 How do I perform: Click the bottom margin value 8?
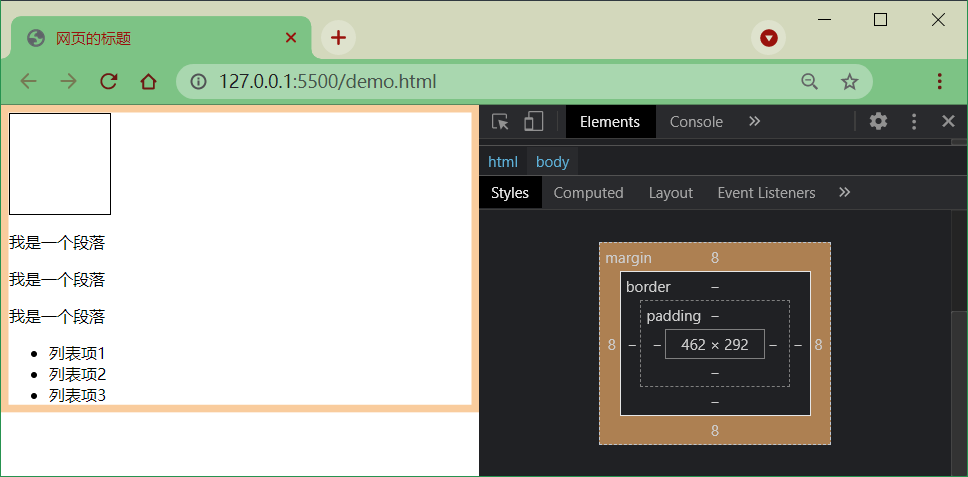coord(715,431)
